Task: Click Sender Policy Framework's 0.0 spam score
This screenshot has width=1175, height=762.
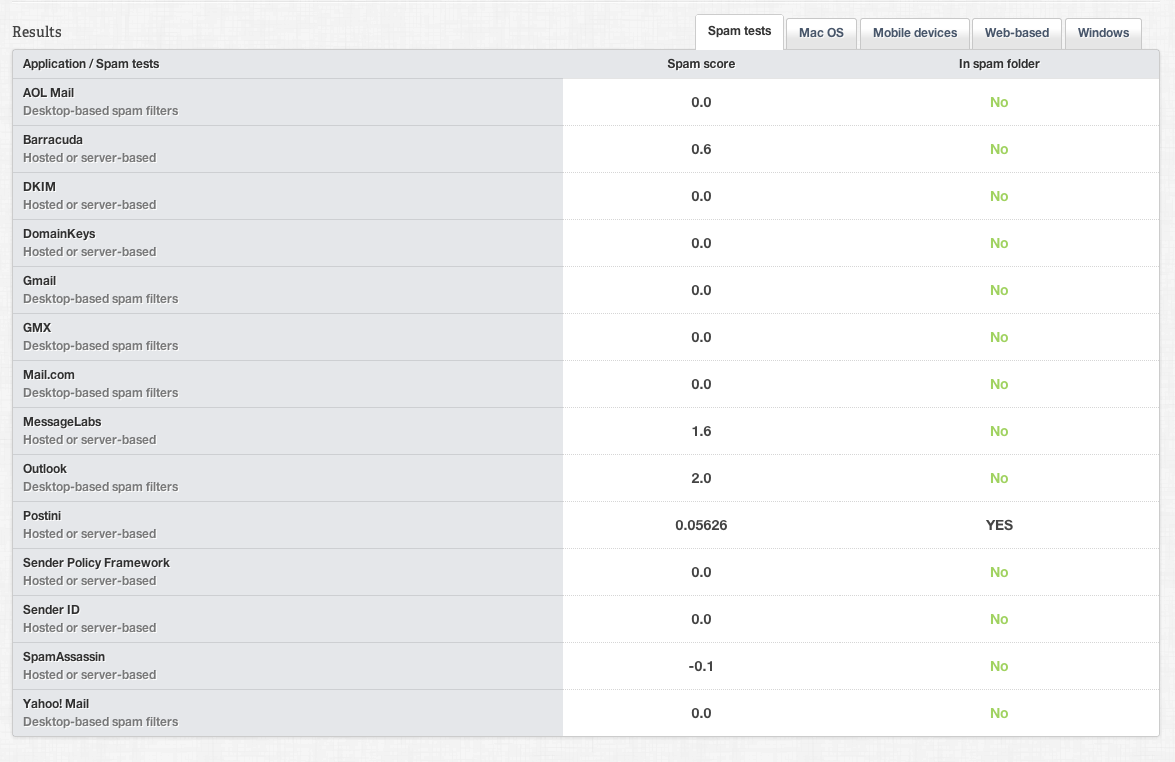Action: coord(701,572)
